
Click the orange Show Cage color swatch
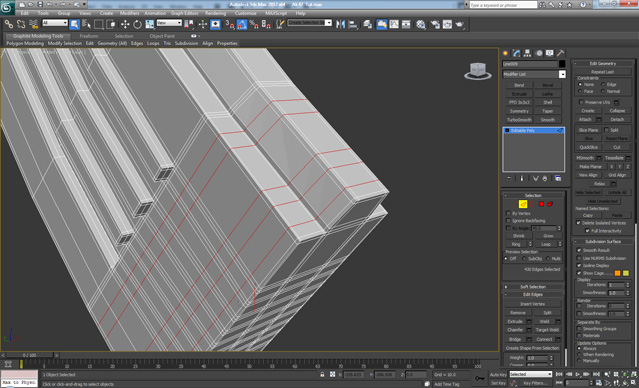pyautogui.click(x=617, y=273)
